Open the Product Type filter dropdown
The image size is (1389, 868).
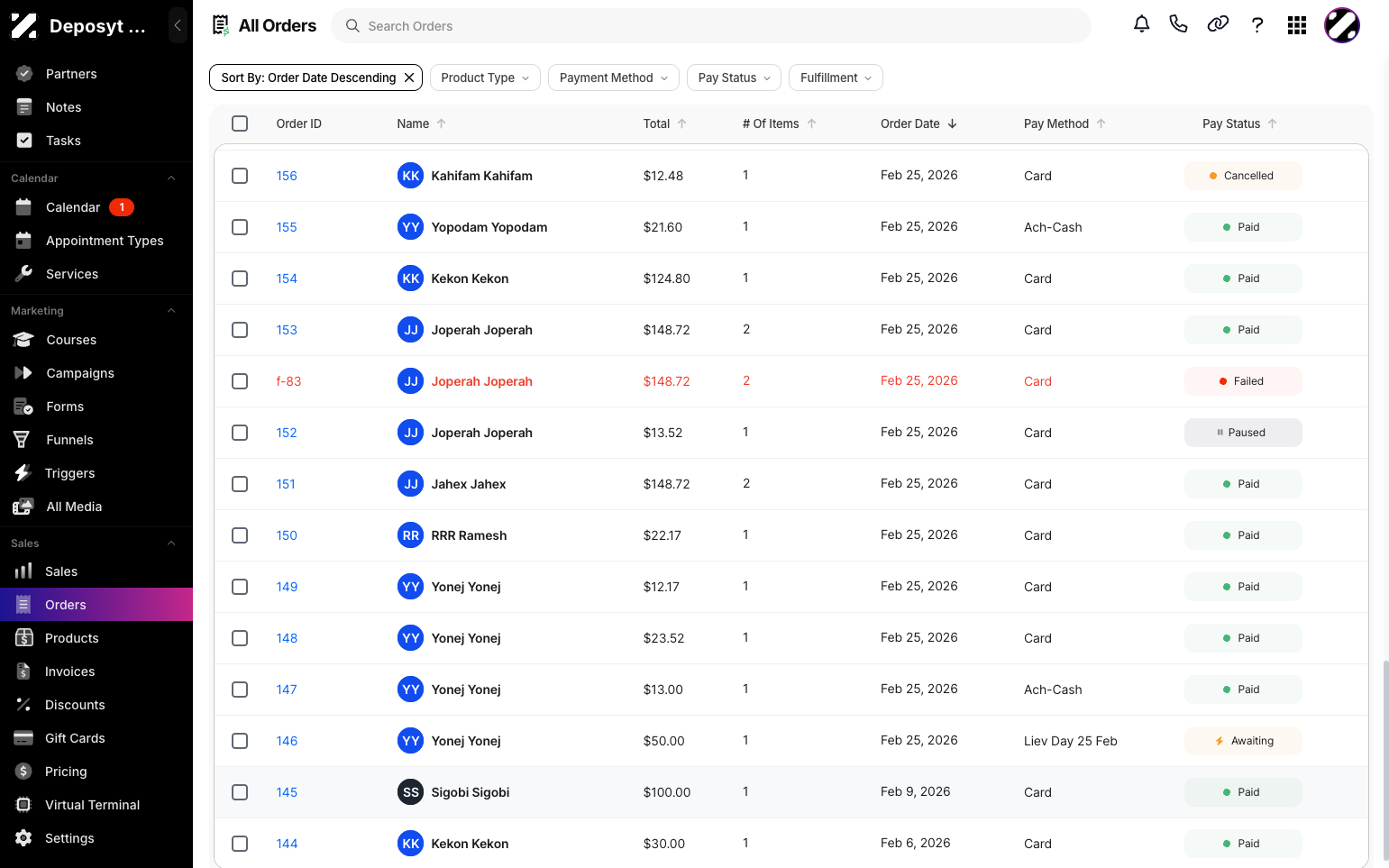tap(485, 78)
